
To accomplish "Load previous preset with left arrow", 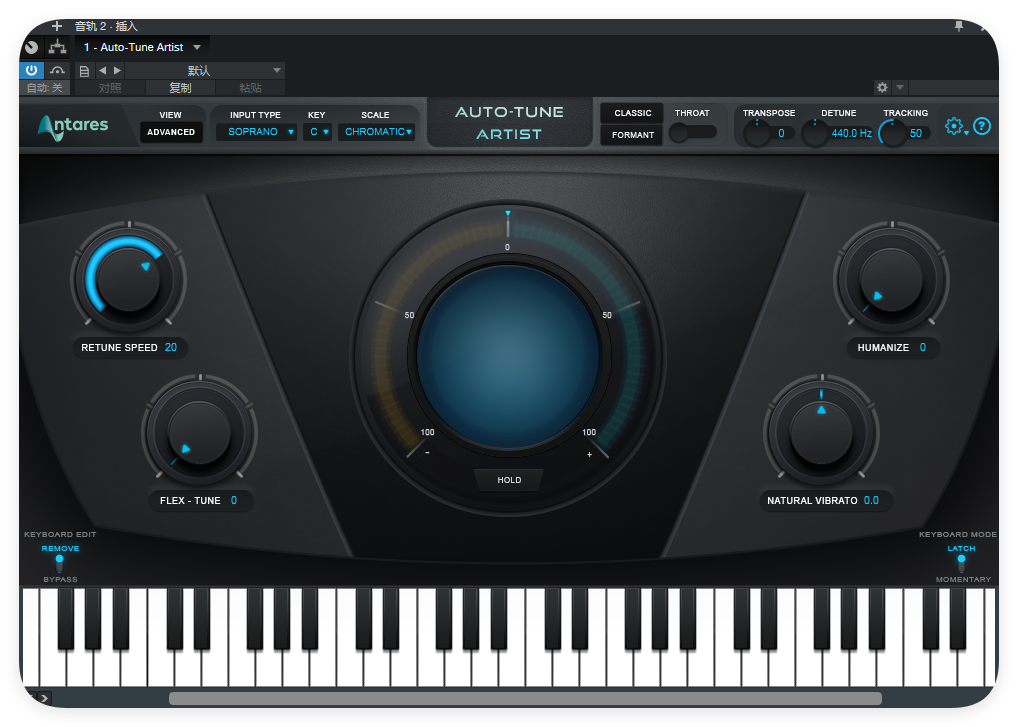I will pos(103,70).
